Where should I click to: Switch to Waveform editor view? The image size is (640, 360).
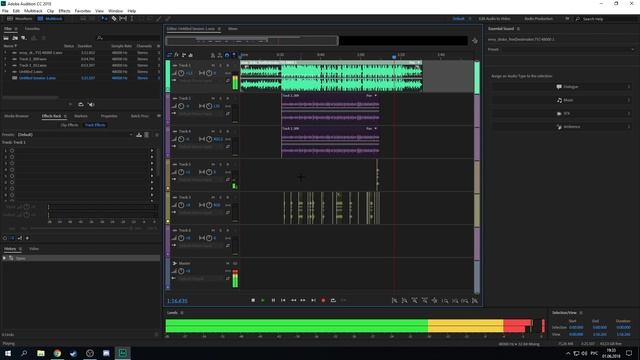[x=20, y=19]
